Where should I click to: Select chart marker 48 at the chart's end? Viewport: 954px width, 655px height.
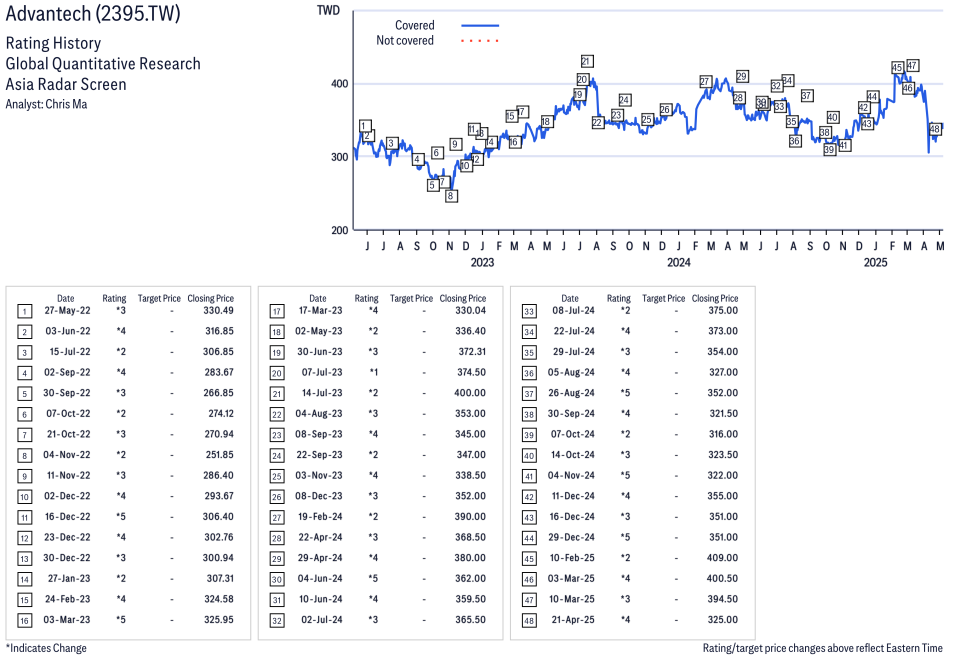(x=935, y=129)
